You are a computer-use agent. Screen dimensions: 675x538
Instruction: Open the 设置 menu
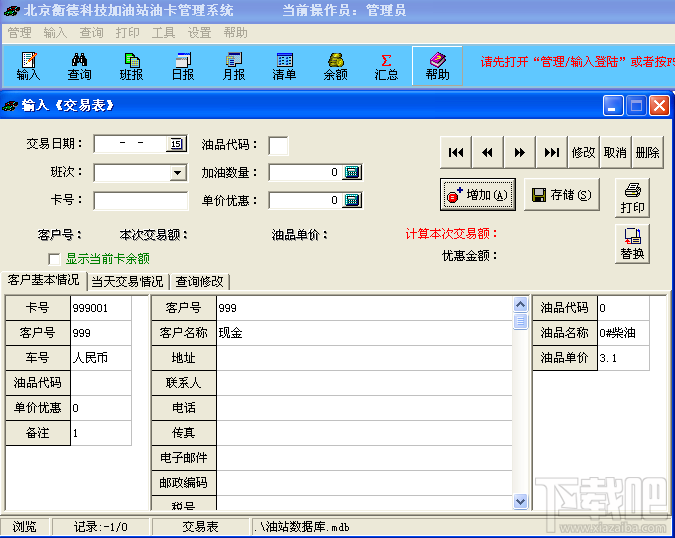[200, 33]
